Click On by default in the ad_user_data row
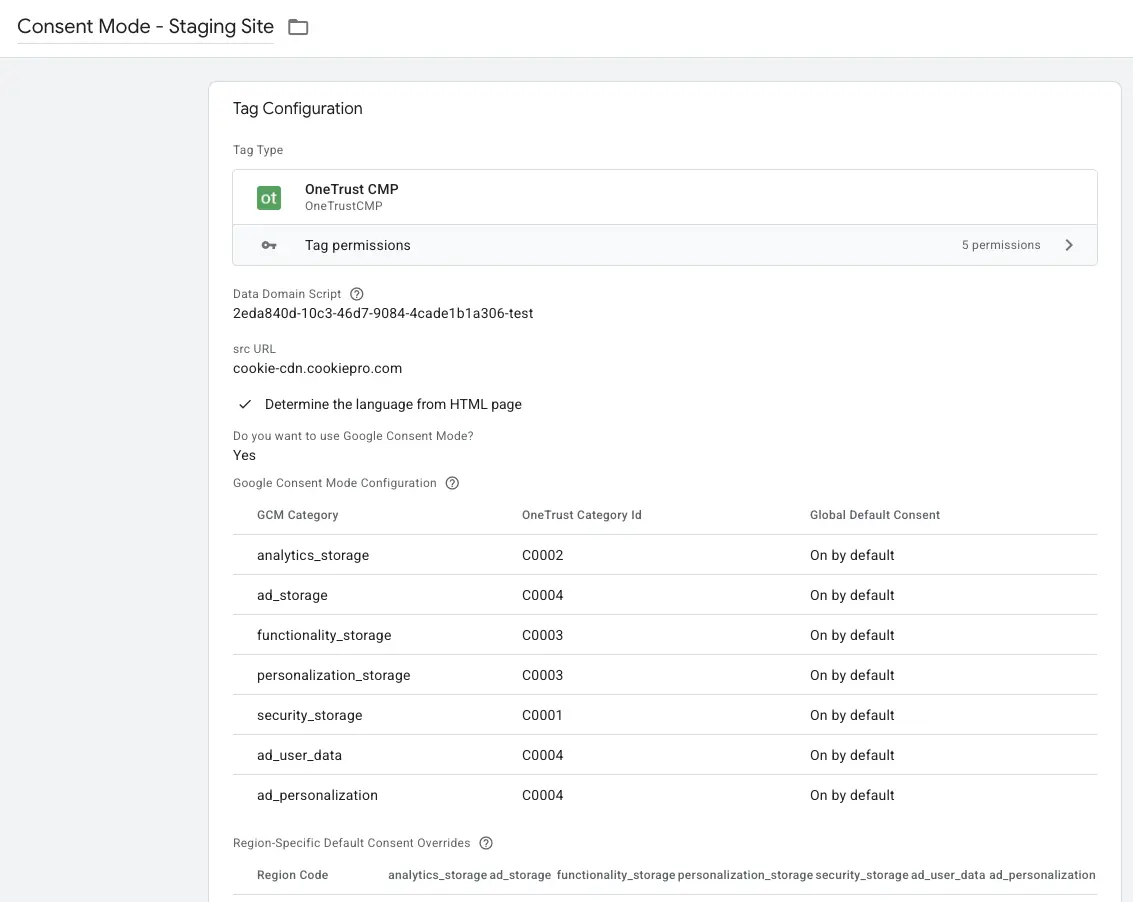 point(852,755)
